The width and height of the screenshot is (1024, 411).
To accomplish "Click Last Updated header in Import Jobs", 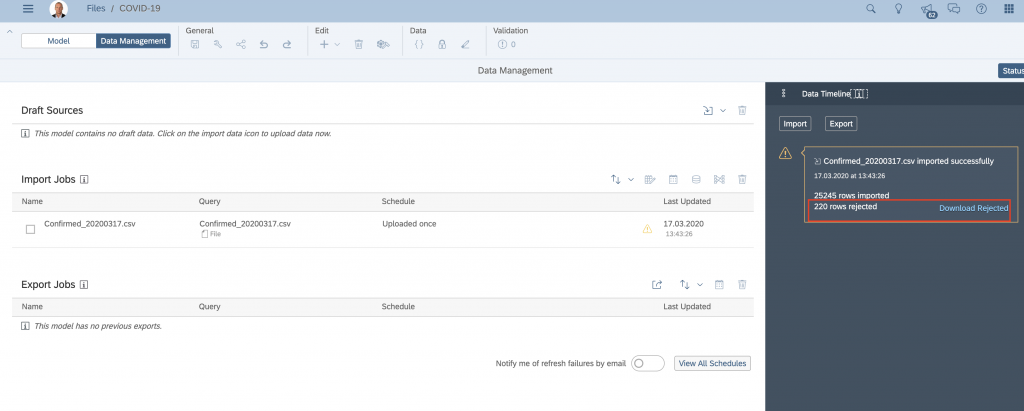I will 687,201.
